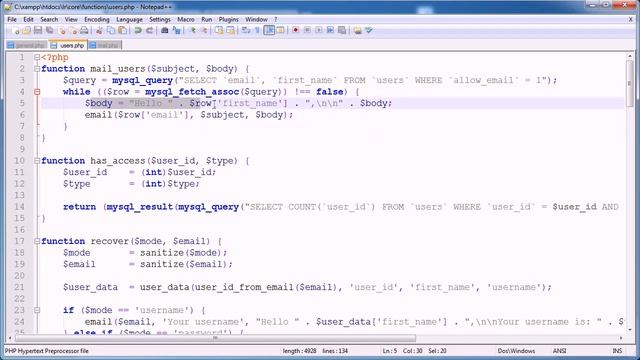Save the current file via toolbar
Image resolution: width=640 pixels, height=360 pixels.
(38, 31)
